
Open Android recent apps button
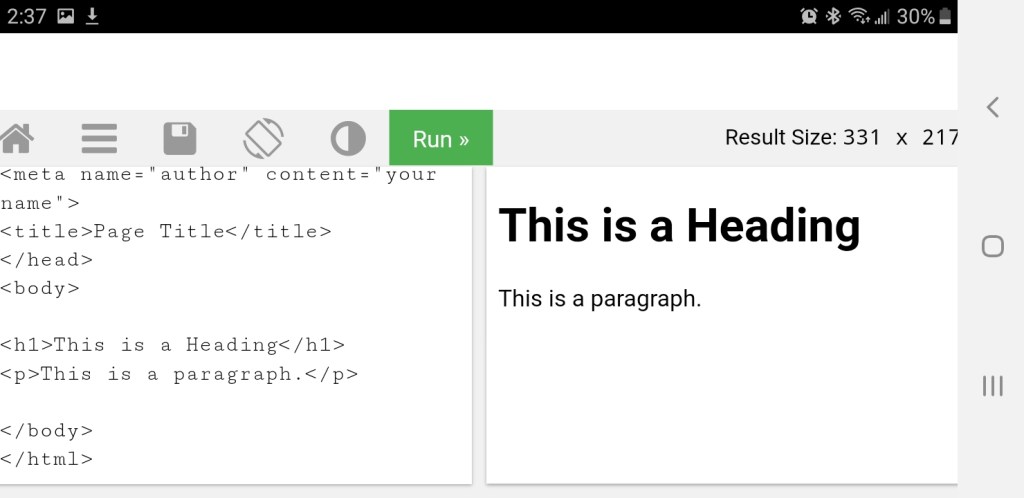[992, 386]
